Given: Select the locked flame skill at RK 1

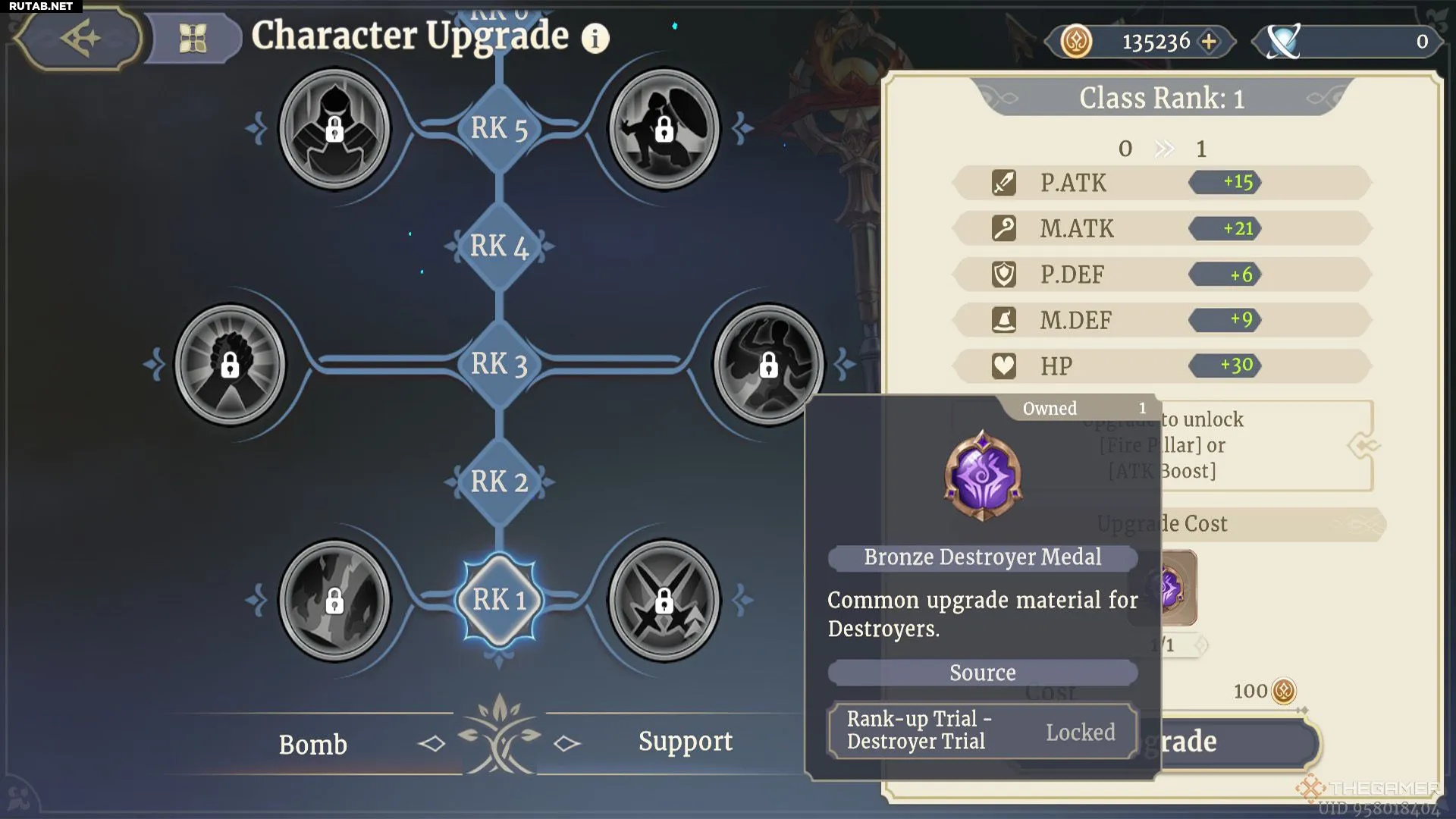Looking at the screenshot, I should coord(334,601).
